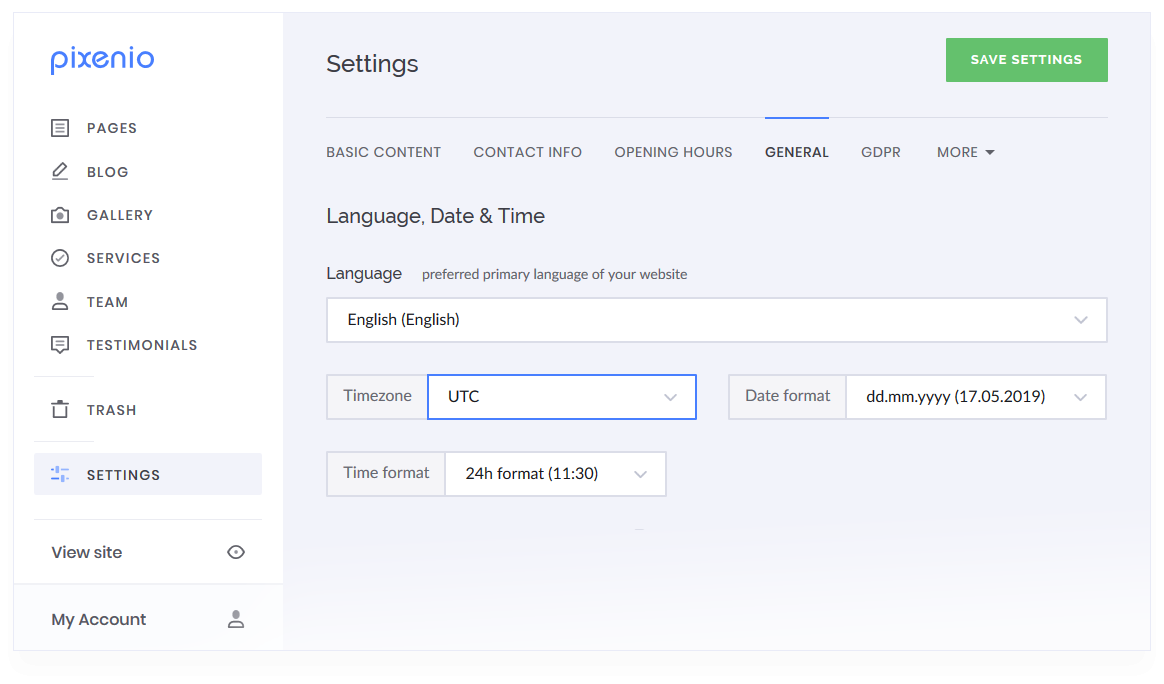Open the Date format dropdown
The height and width of the screenshot is (684, 1164).
click(x=976, y=397)
